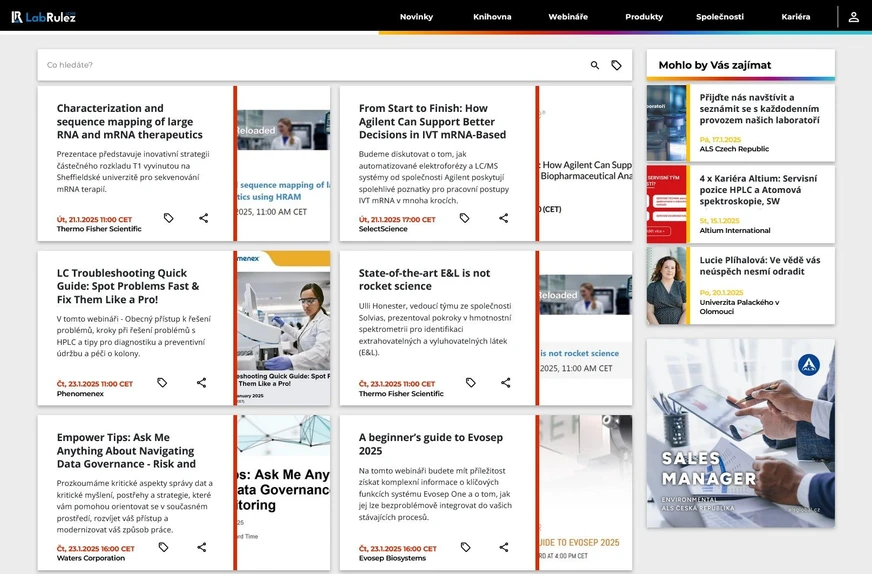The height and width of the screenshot is (574, 872).
Task: Click 'Čt, 23.1.2025 16:00 CET' on Empower card
Action: click(x=96, y=548)
